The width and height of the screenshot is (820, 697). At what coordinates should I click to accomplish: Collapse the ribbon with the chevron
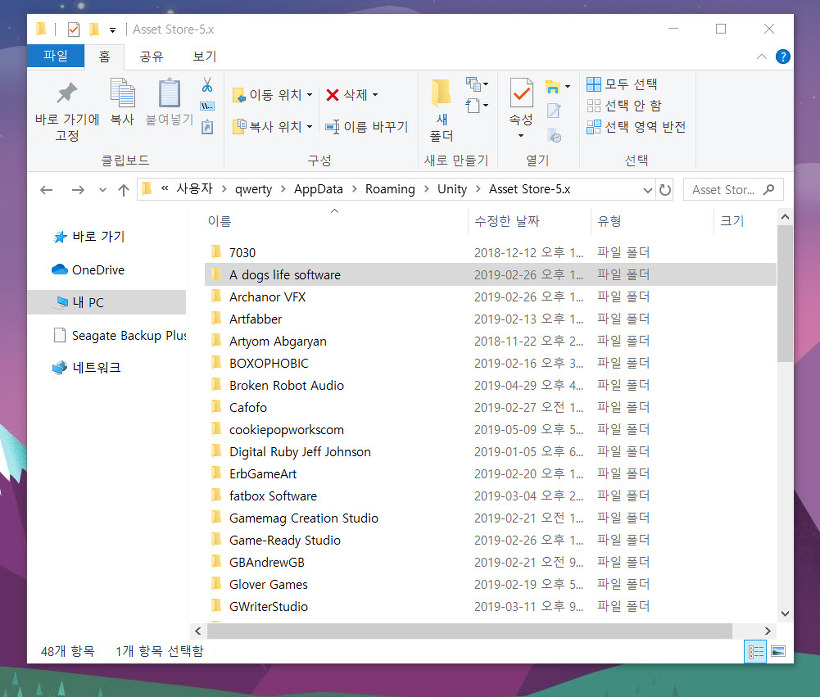click(761, 56)
